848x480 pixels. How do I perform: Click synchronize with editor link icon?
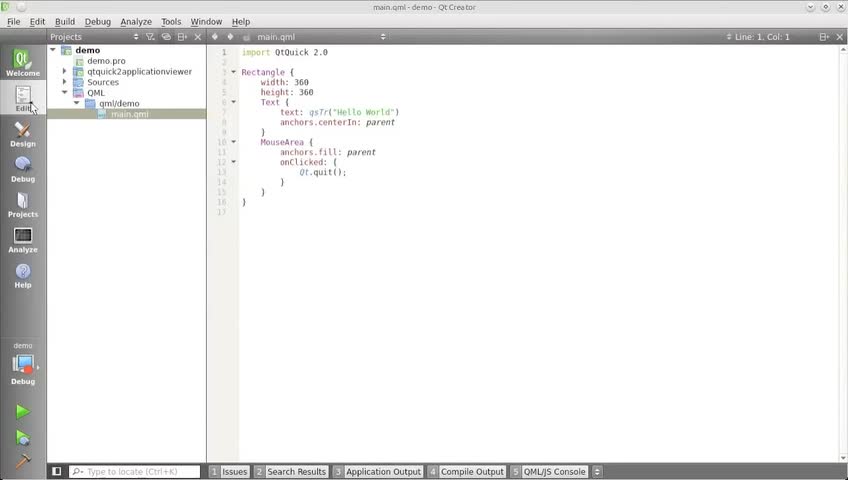click(x=166, y=37)
